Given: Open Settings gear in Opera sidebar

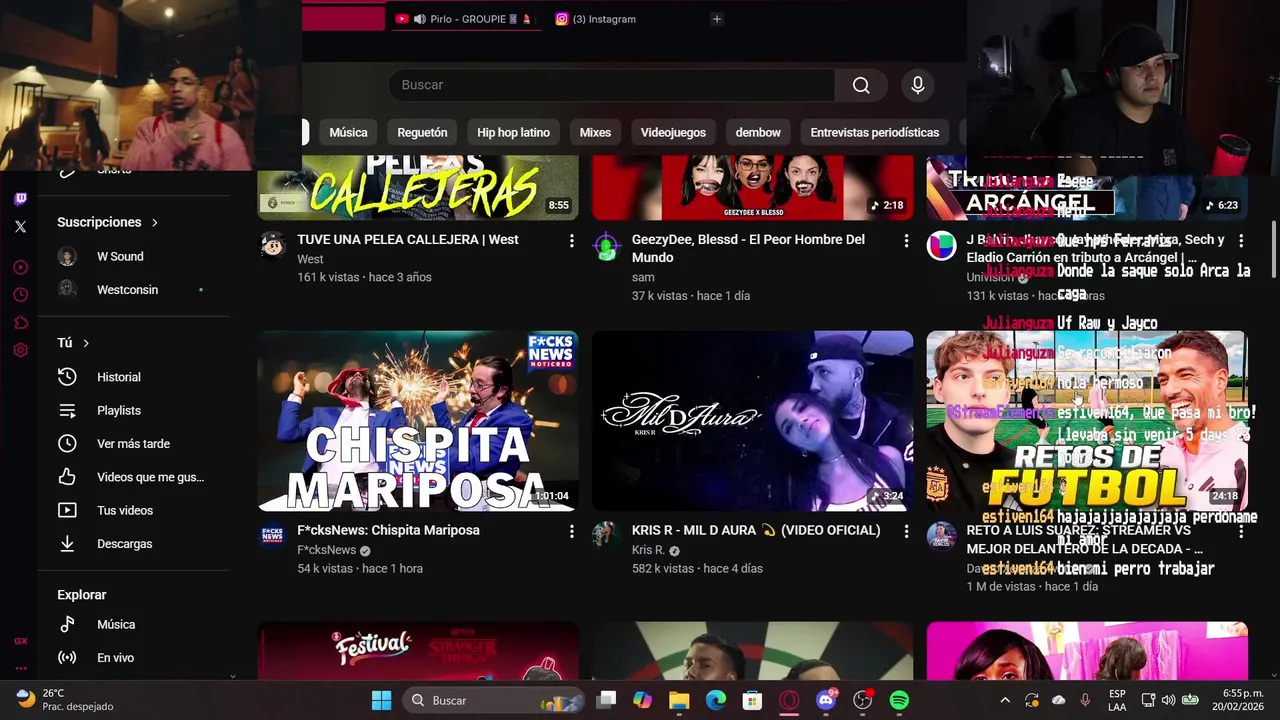Looking at the screenshot, I should pyautogui.click(x=20, y=350).
